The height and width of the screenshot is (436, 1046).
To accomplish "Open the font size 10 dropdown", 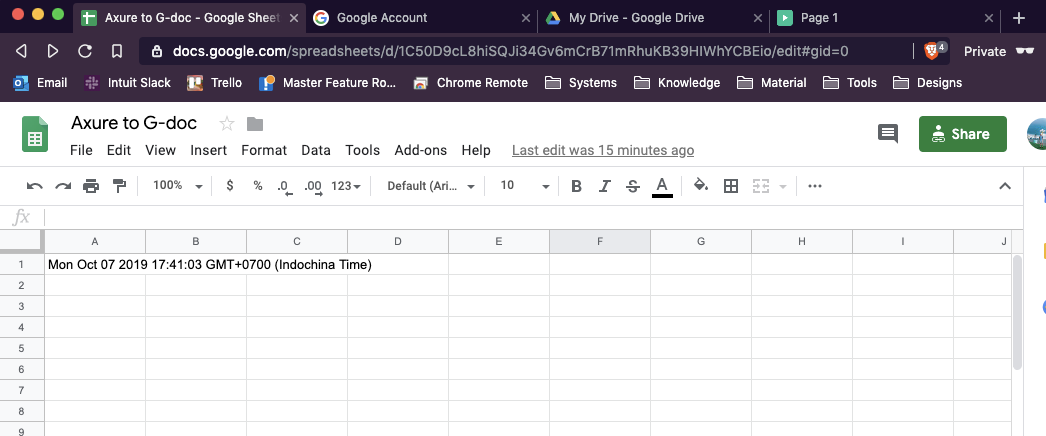I will click(x=525, y=186).
